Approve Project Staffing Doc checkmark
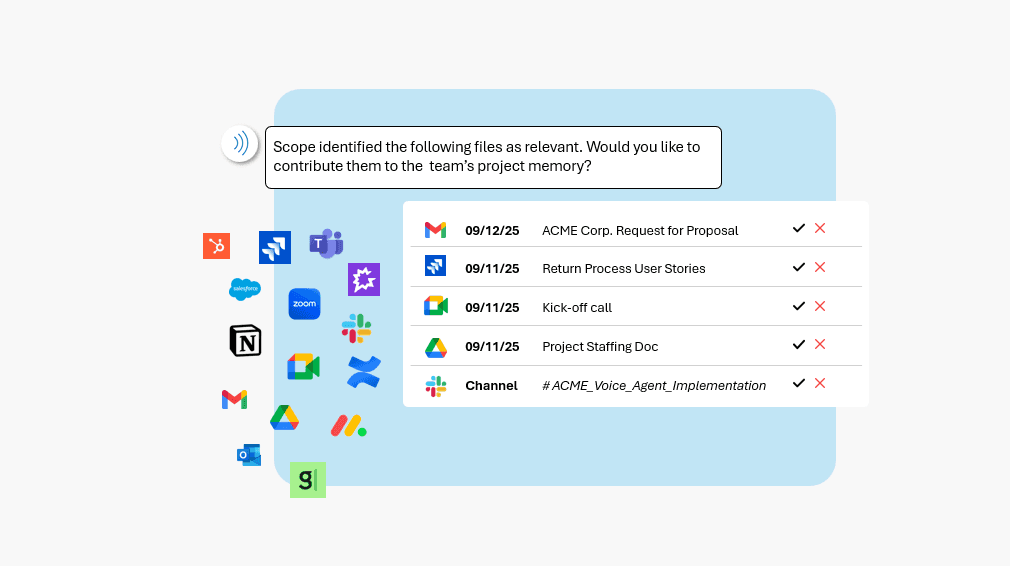The height and width of the screenshot is (566, 1010). (799, 344)
